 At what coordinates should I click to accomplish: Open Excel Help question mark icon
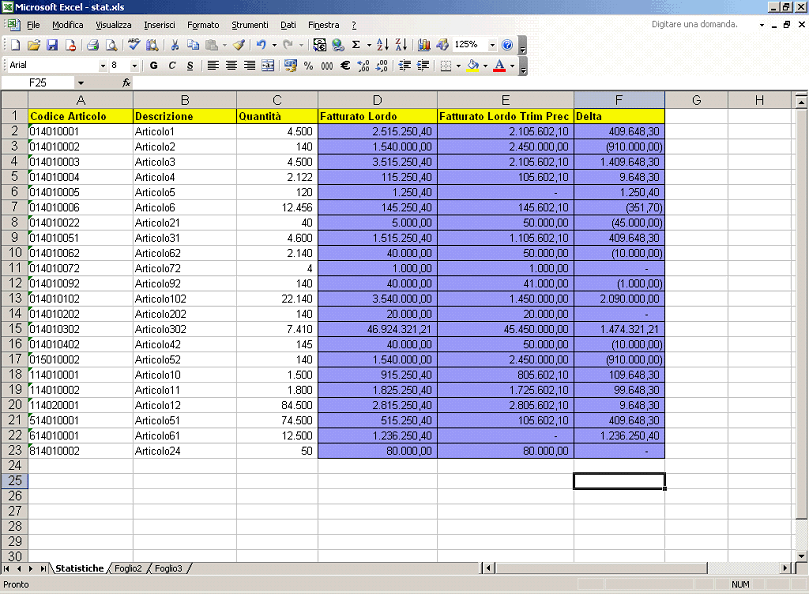[x=507, y=45]
